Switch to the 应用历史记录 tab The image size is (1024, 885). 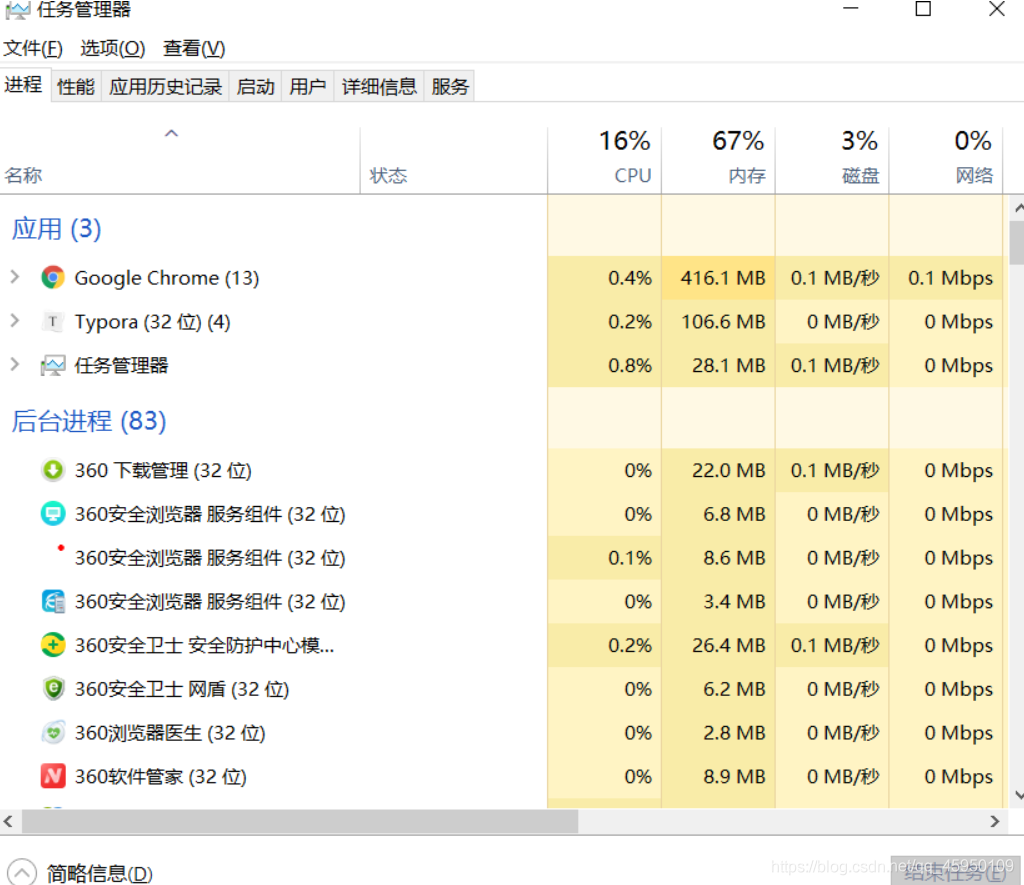point(165,86)
